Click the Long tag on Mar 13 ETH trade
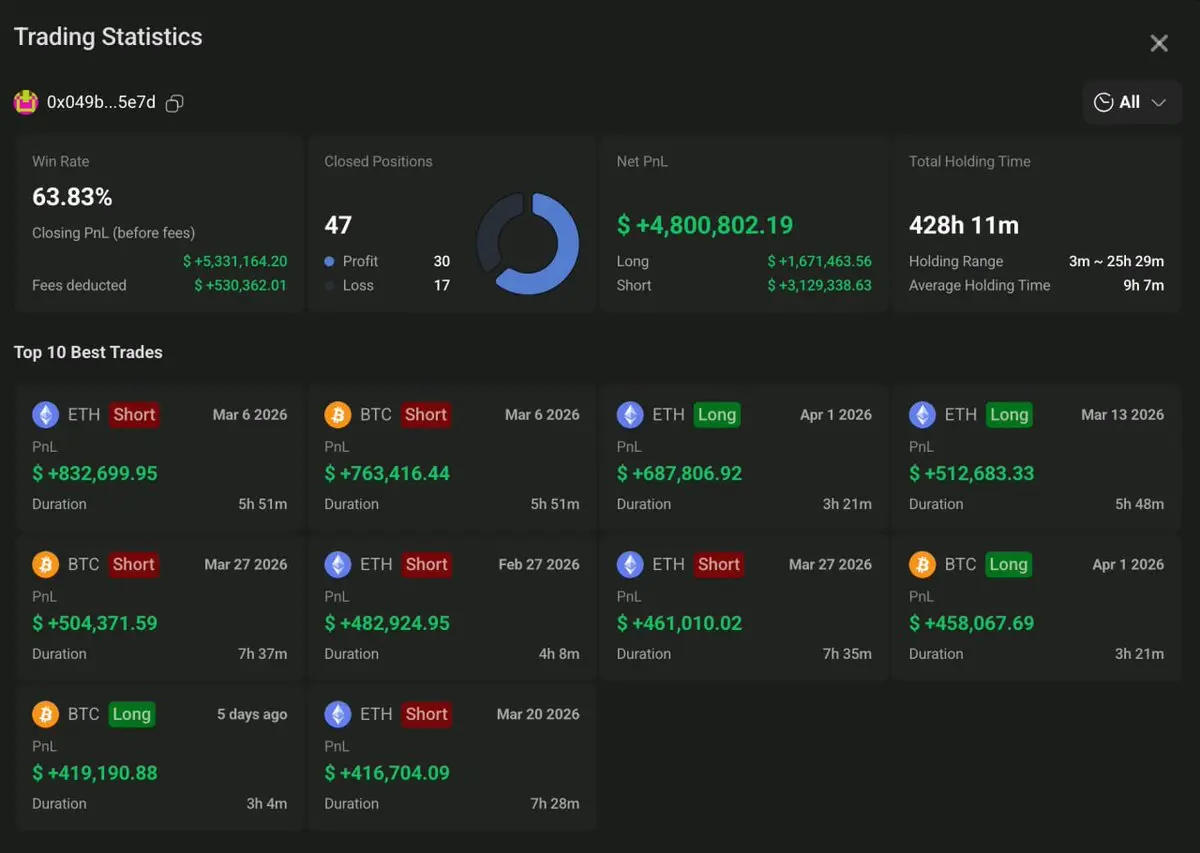 click(1009, 415)
